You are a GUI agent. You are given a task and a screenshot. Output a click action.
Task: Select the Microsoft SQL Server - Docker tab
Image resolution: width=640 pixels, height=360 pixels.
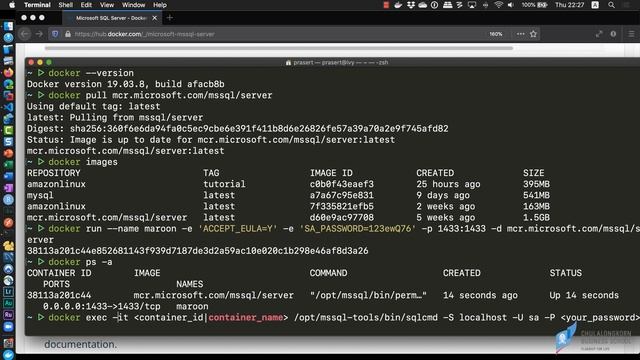111,18
